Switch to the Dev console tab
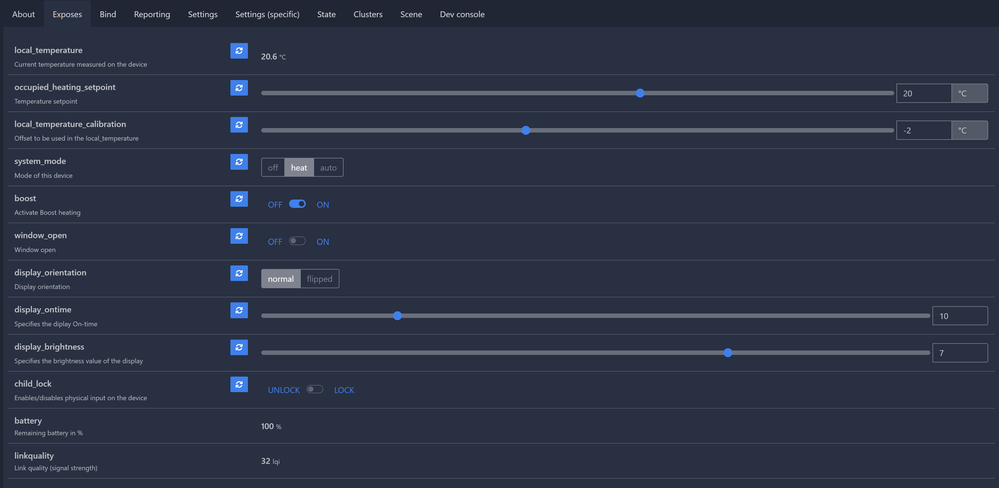This screenshot has width=999, height=488. pyautogui.click(x=462, y=14)
